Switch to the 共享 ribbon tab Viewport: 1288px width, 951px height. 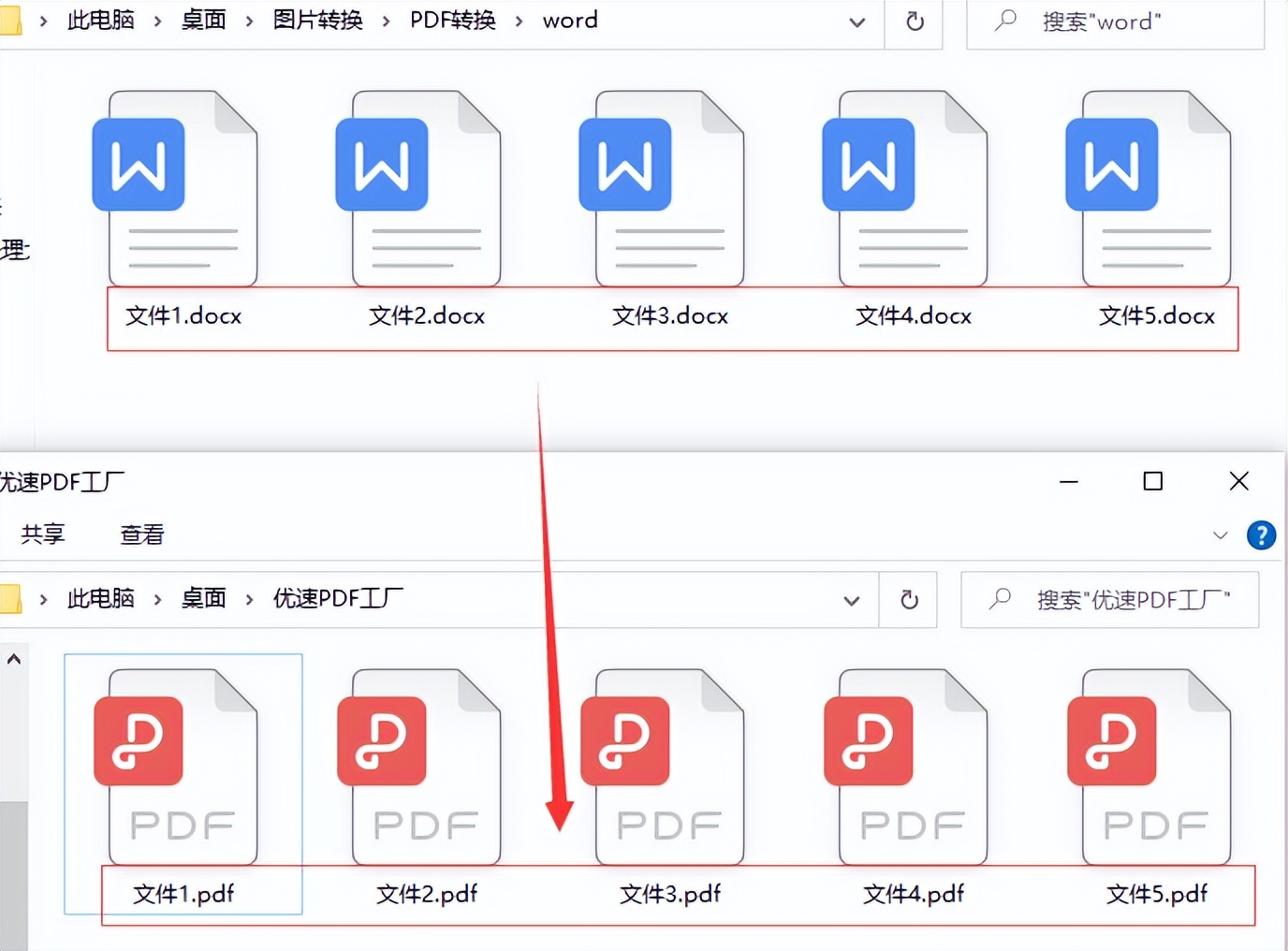43,534
